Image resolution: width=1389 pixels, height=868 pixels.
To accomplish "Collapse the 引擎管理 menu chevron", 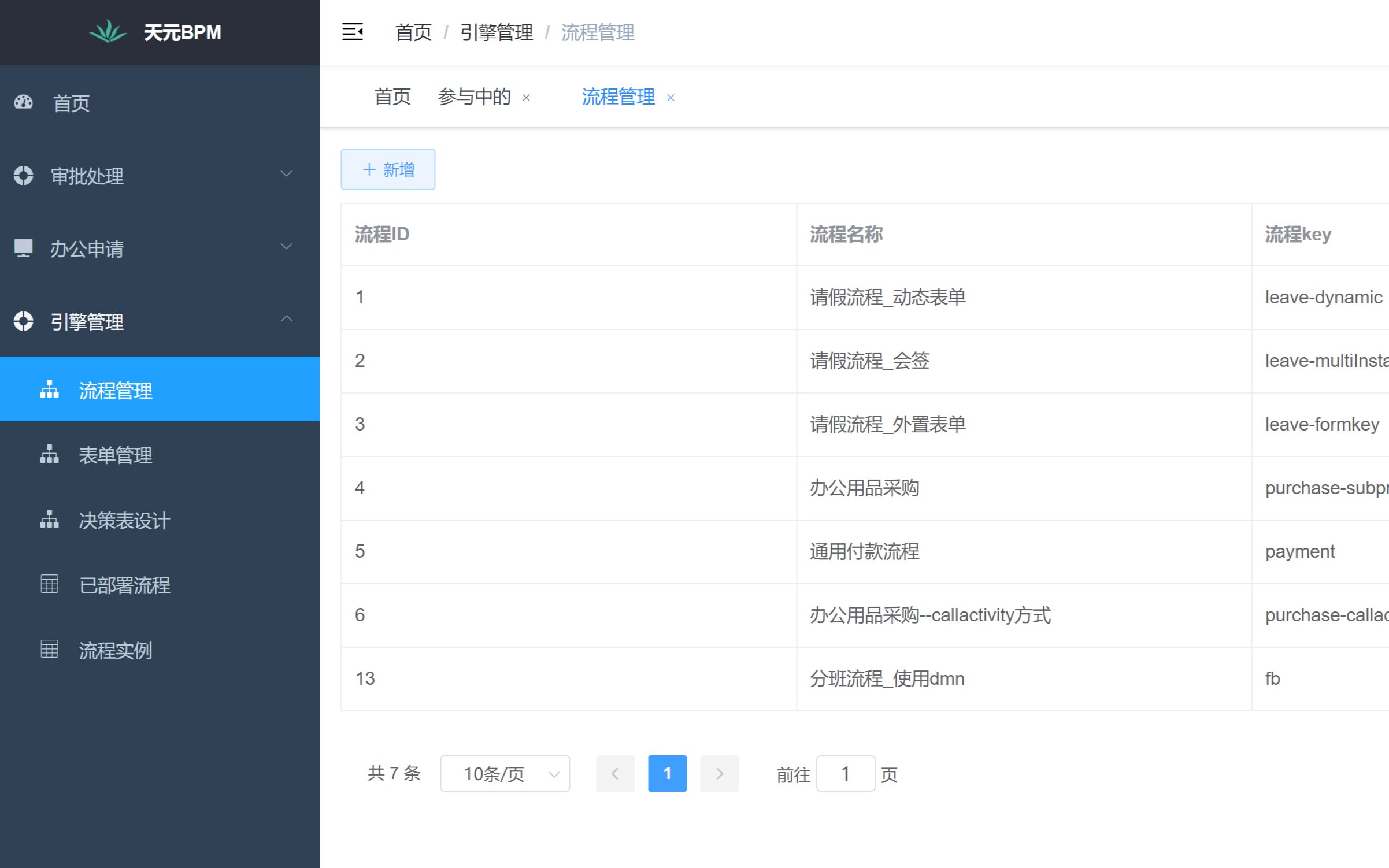I will point(287,318).
